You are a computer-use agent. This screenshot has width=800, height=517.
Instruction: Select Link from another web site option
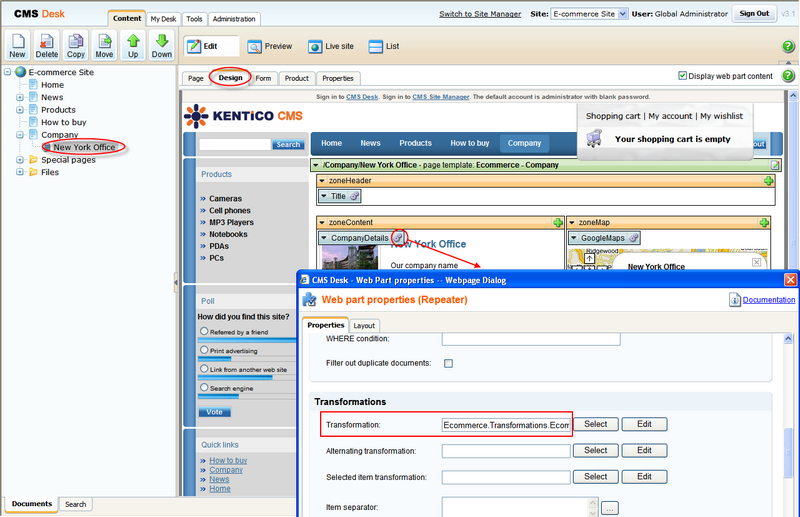[x=204, y=368]
